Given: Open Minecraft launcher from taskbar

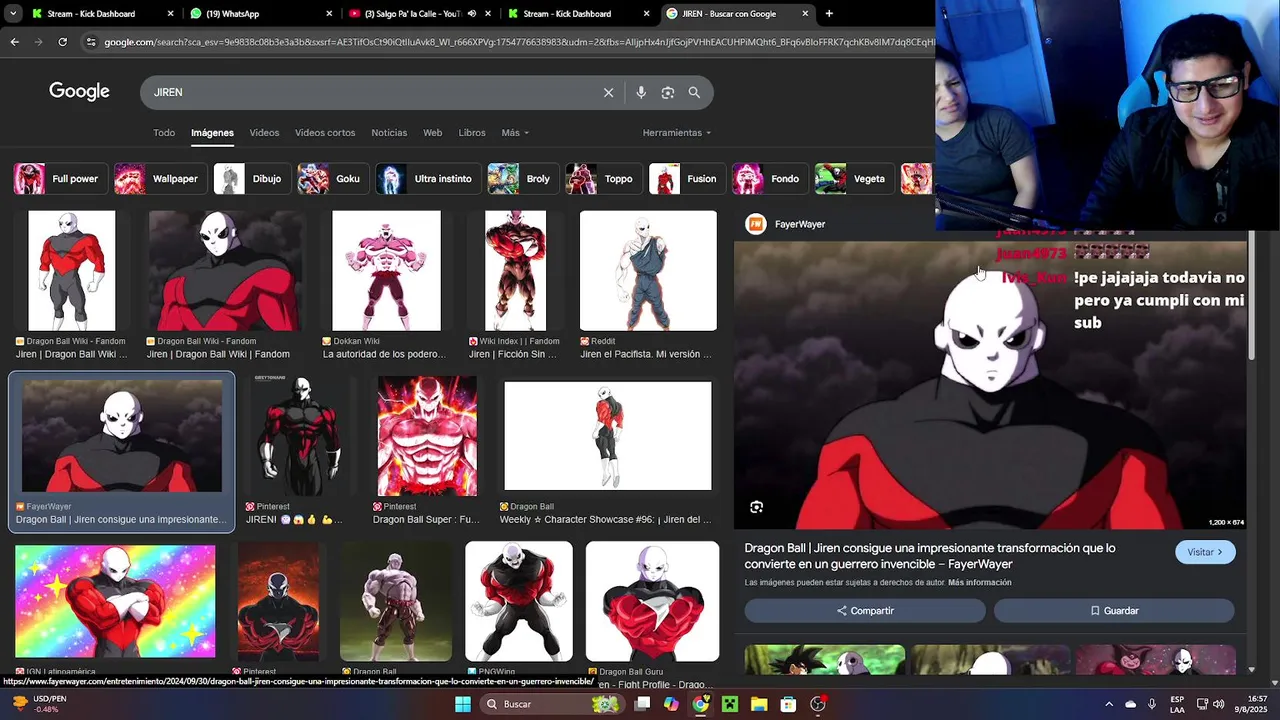Looking at the screenshot, I should point(729,704).
